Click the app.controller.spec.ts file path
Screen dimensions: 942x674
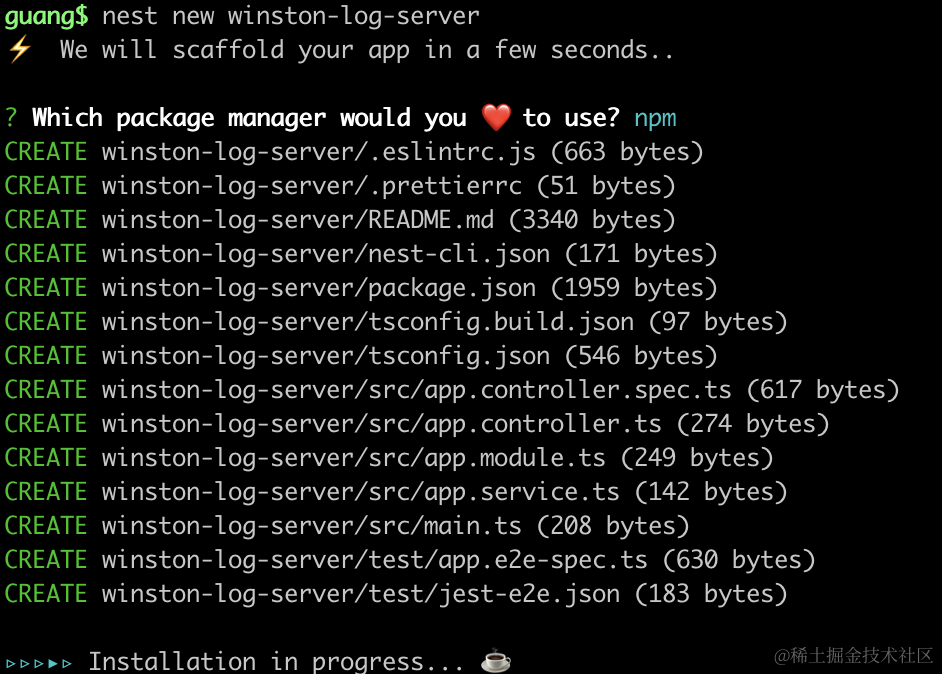point(416,390)
